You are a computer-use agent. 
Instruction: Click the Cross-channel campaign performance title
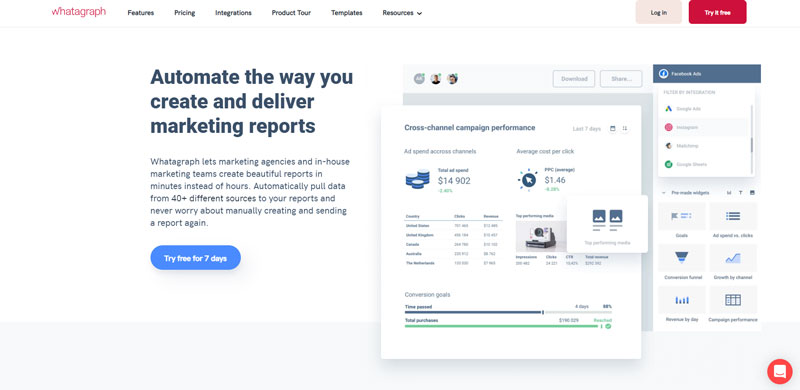point(470,128)
